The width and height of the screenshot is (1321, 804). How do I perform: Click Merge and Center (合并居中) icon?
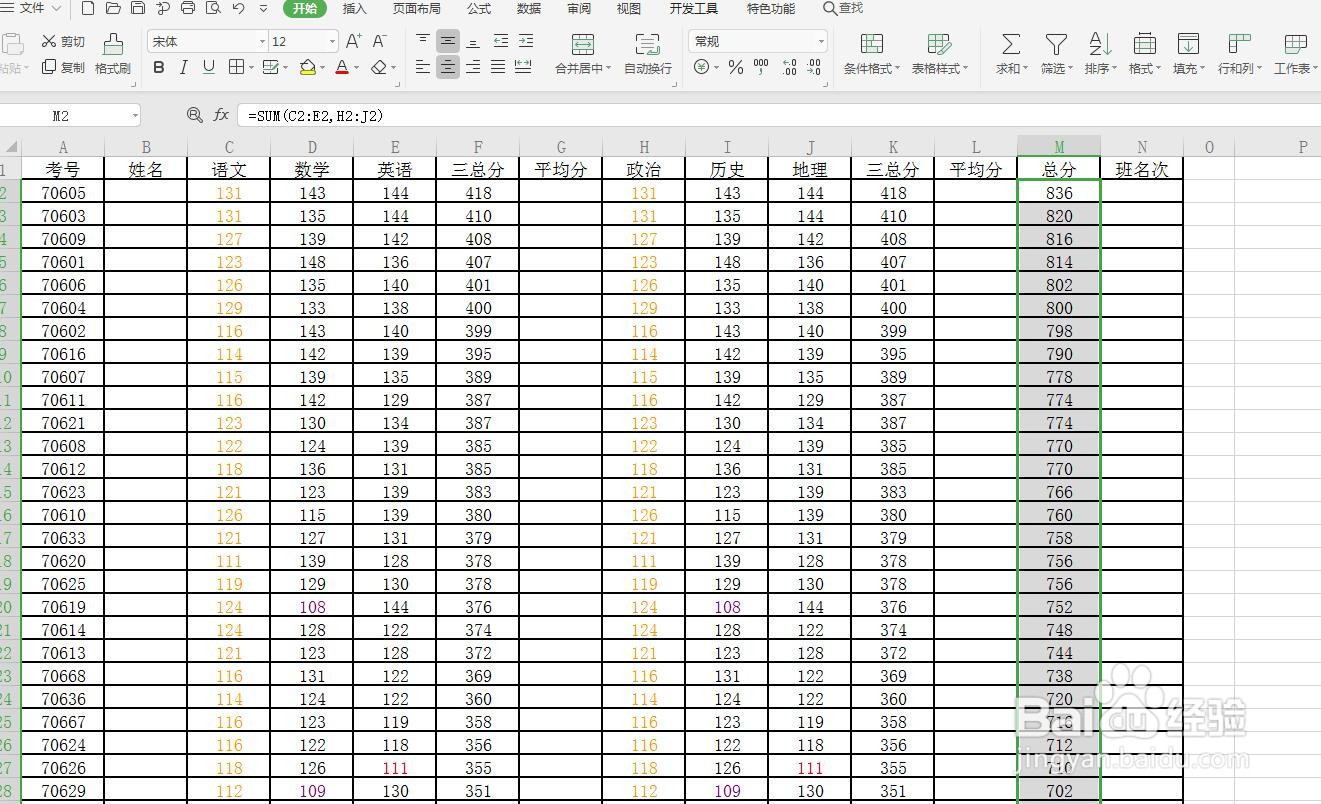(x=583, y=44)
